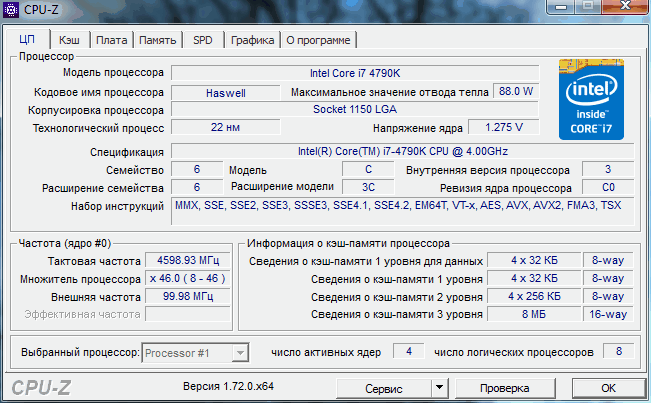Image resolution: width=651 pixels, height=403 pixels.
Task: Click the active cores count 4
Action: [x=409, y=352]
